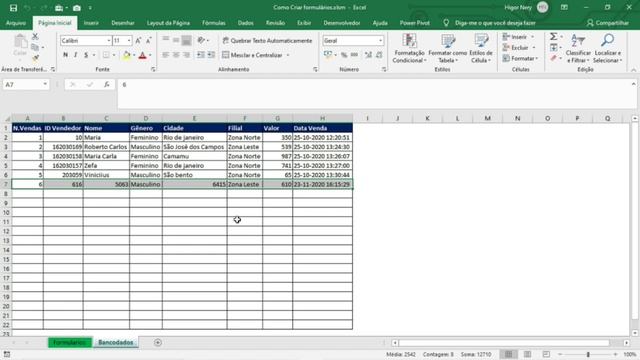Add a new sheet with plus button
This screenshot has height=360, width=640.
coord(158,342)
